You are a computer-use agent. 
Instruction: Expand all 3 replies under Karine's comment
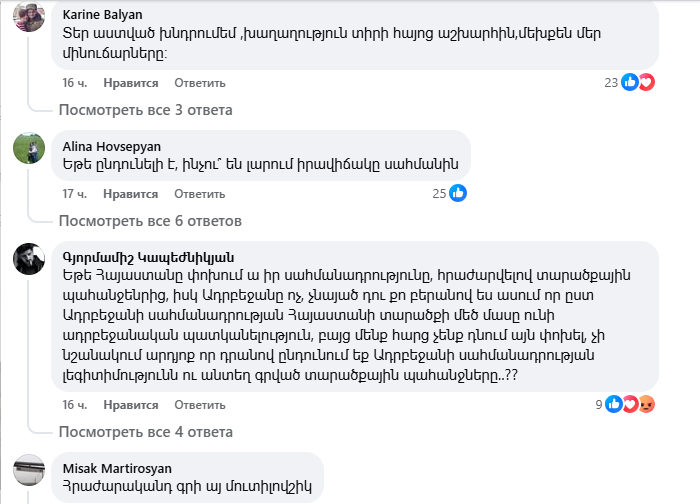(146, 110)
